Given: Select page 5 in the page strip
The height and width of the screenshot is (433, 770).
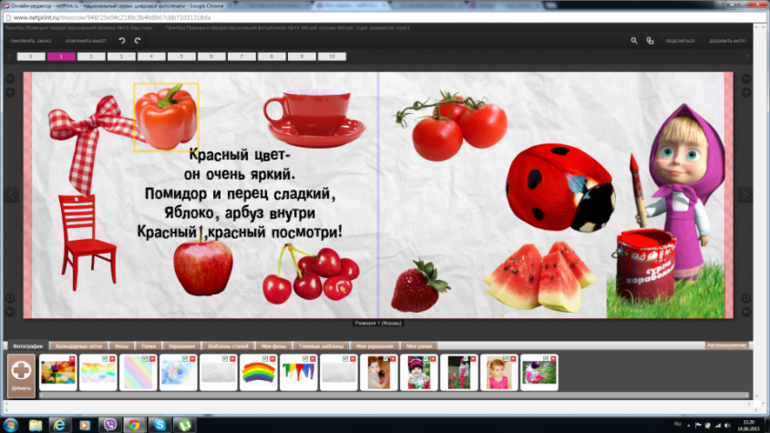Looking at the screenshot, I should pyautogui.click(x=181, y=57).
